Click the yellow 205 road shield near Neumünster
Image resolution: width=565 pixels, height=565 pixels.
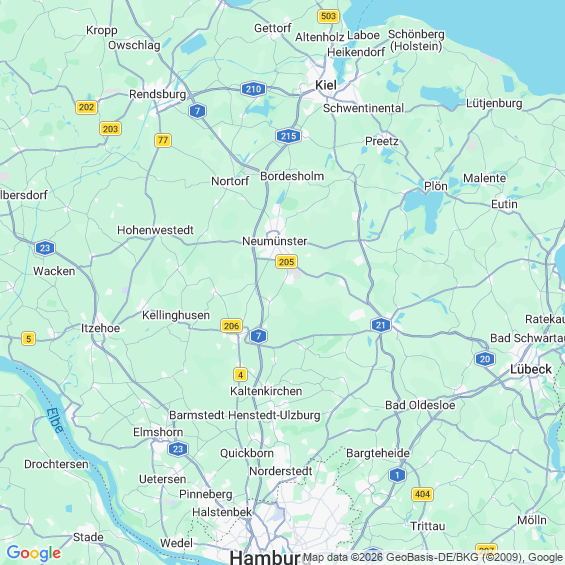point(286,262)
